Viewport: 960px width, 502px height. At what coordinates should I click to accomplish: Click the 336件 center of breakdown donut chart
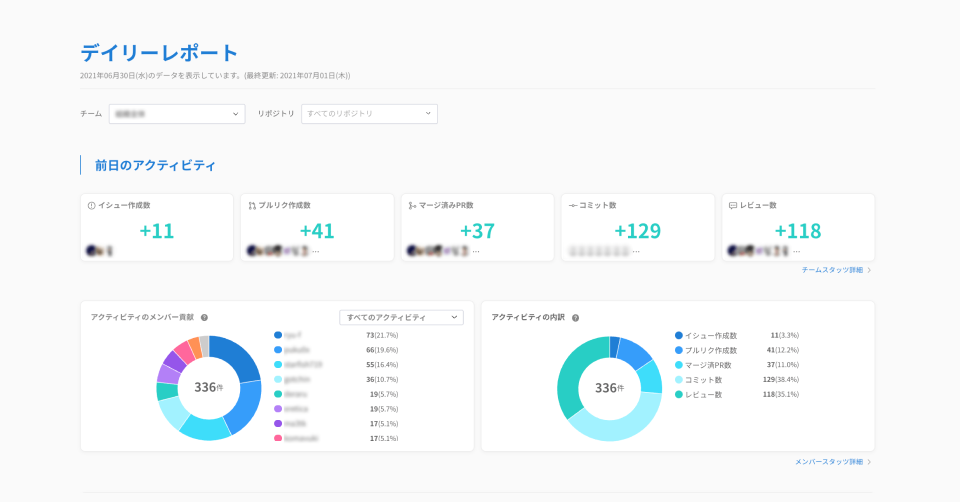pyautogui.click(x=610, y=388)
